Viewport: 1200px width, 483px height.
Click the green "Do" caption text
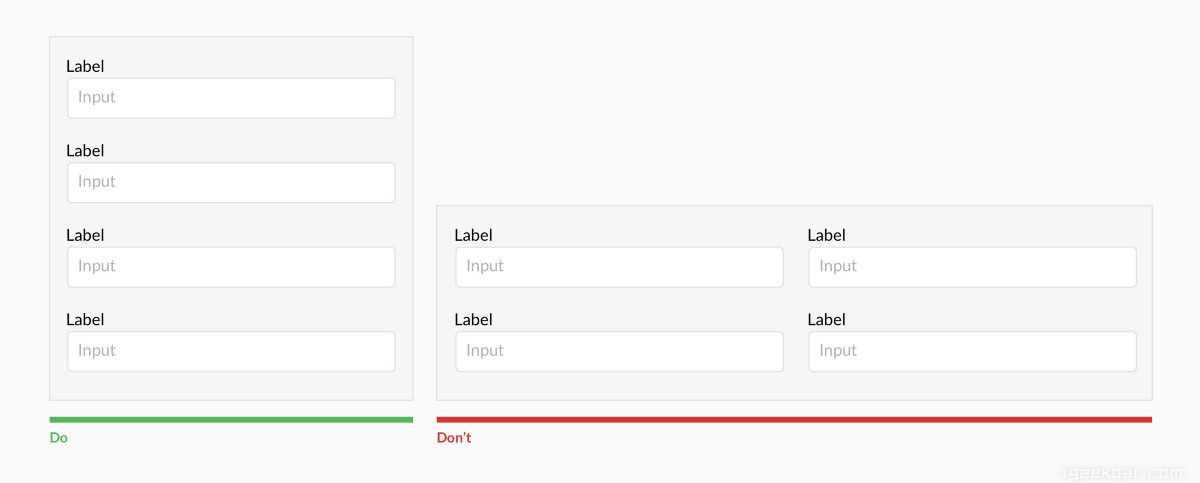[59, 438]
